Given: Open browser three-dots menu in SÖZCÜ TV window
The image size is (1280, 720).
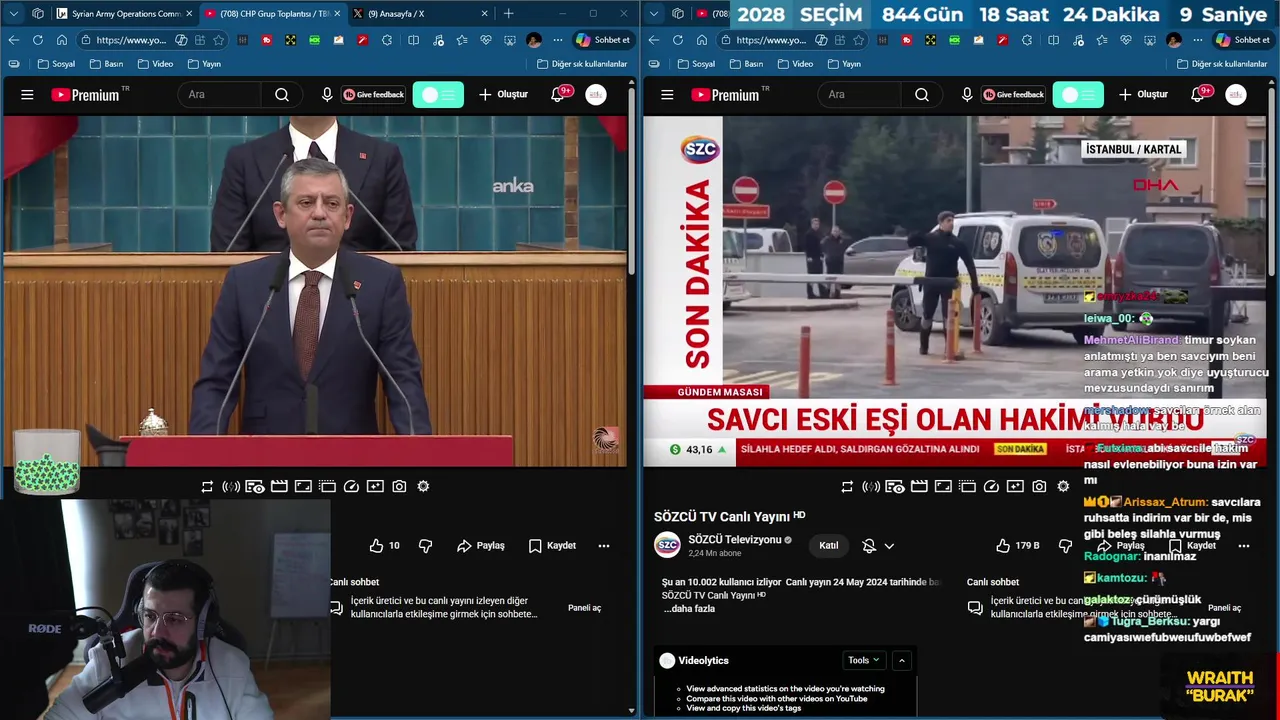Looking at the screenshot, I should tap(1198, 40).
